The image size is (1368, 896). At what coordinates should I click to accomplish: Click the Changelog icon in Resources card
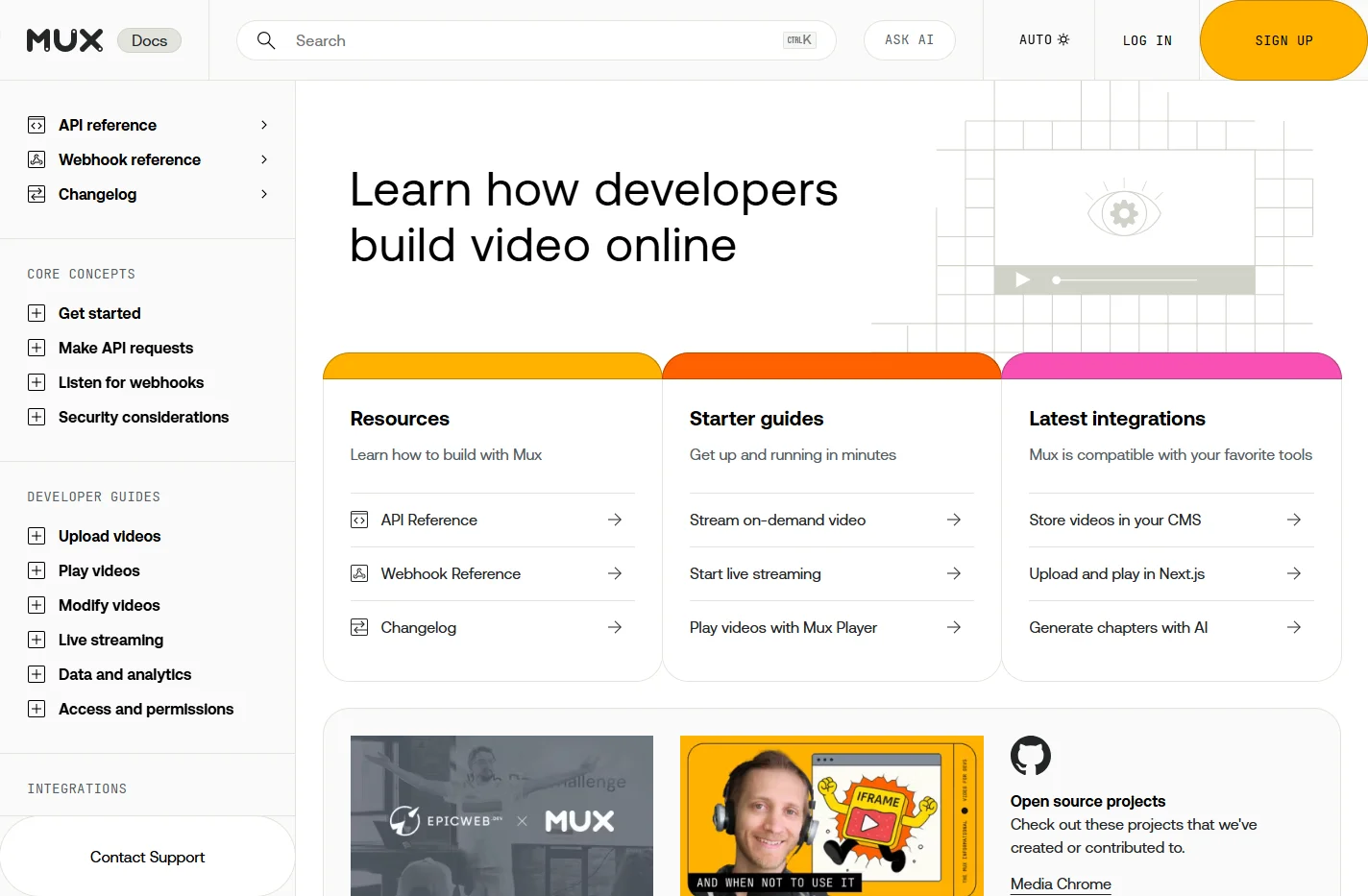359,627
